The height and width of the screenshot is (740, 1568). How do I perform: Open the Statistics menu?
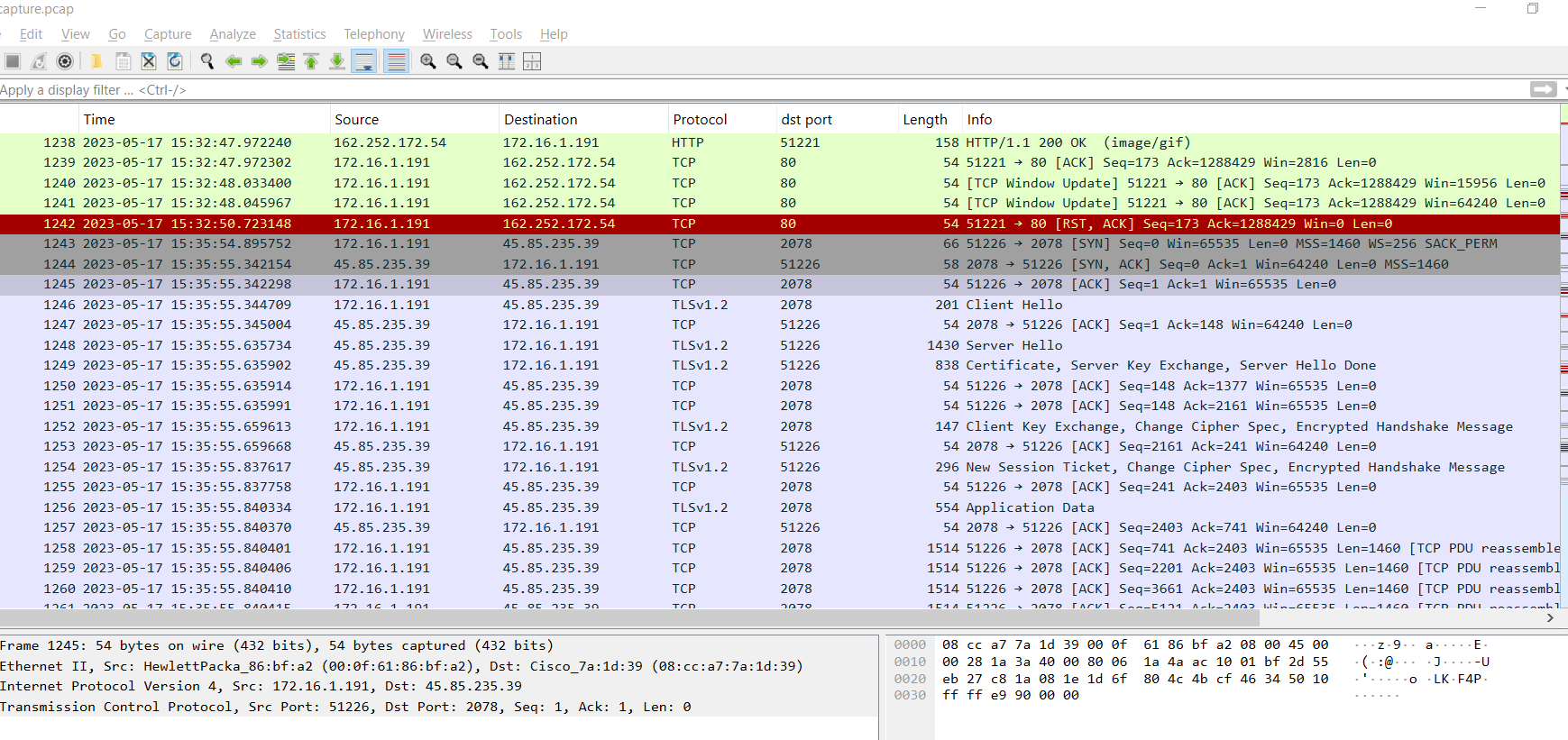(x=299, y=34)
